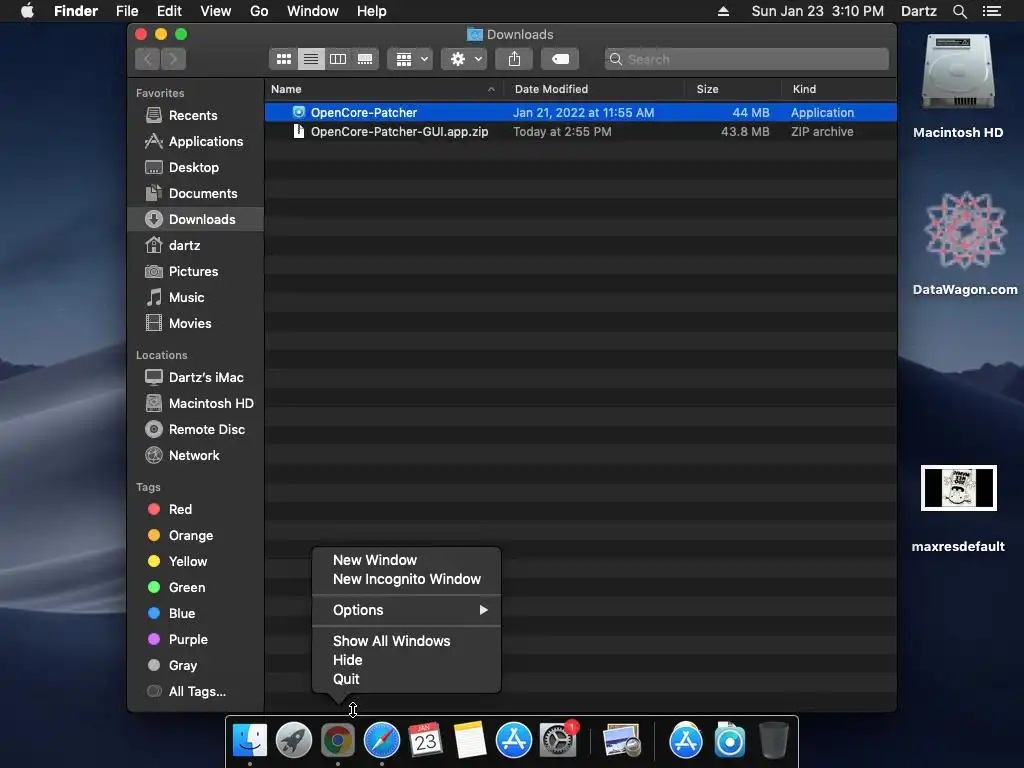Select the OpenCore-Patcher application row
The width and height of the screenshot is (1024, 768).
point(581,112)
